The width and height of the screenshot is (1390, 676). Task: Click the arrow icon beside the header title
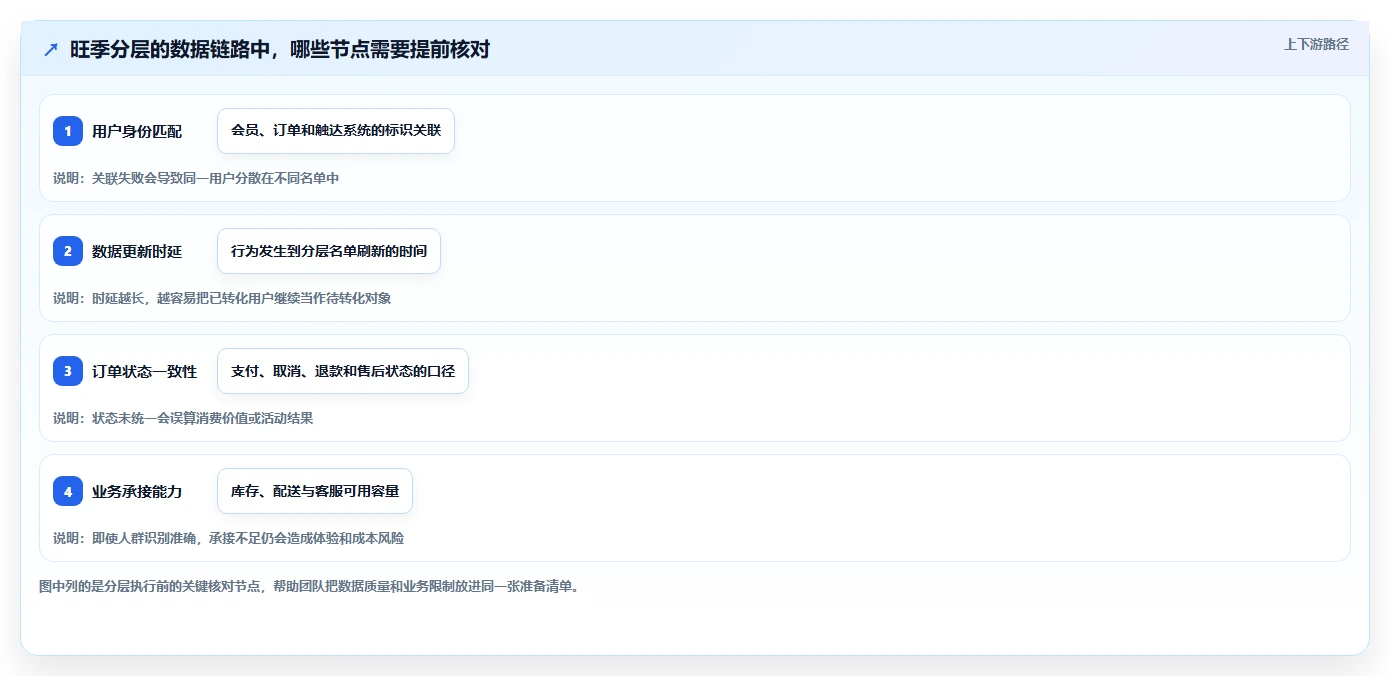pyautogui.click(x=51, y=49)
